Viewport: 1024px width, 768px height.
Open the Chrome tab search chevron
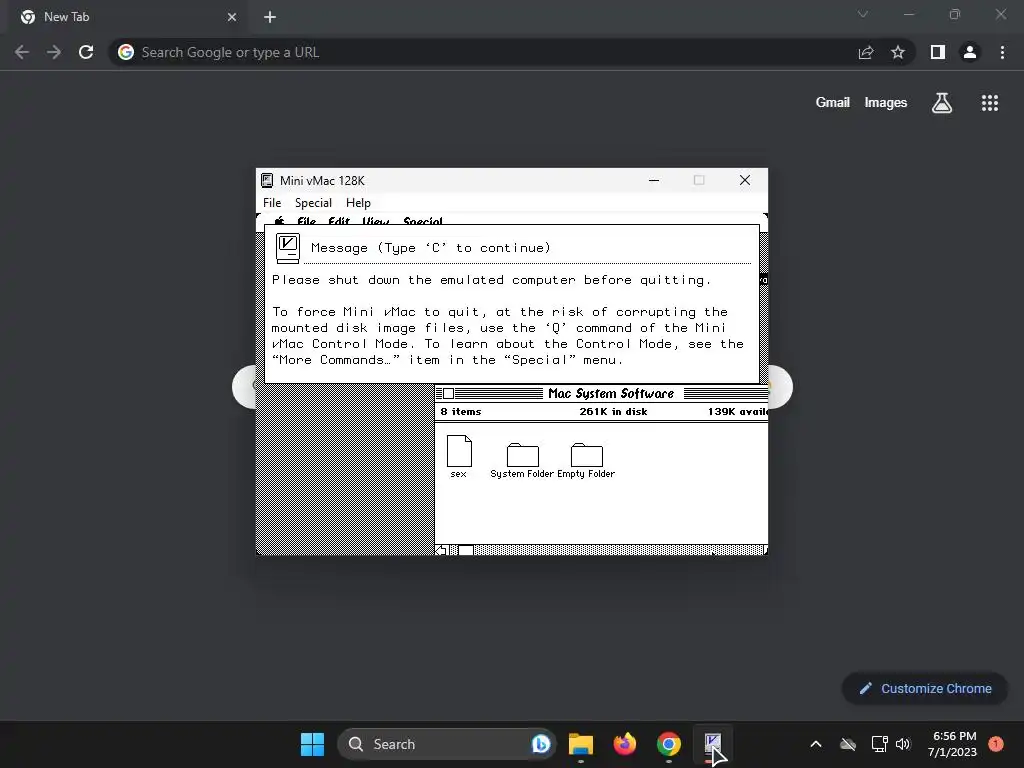click(x=863, y=14)
